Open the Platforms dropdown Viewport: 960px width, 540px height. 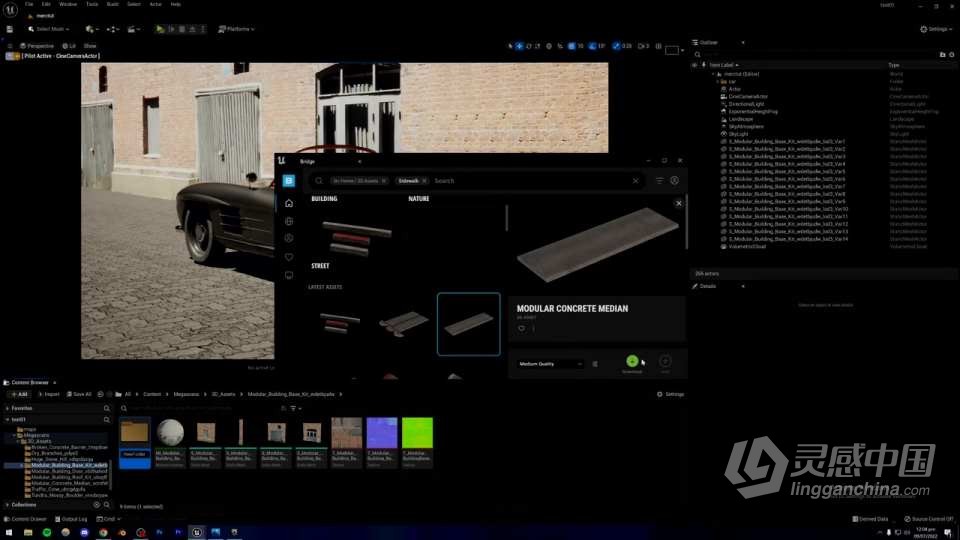click(236, 29)
